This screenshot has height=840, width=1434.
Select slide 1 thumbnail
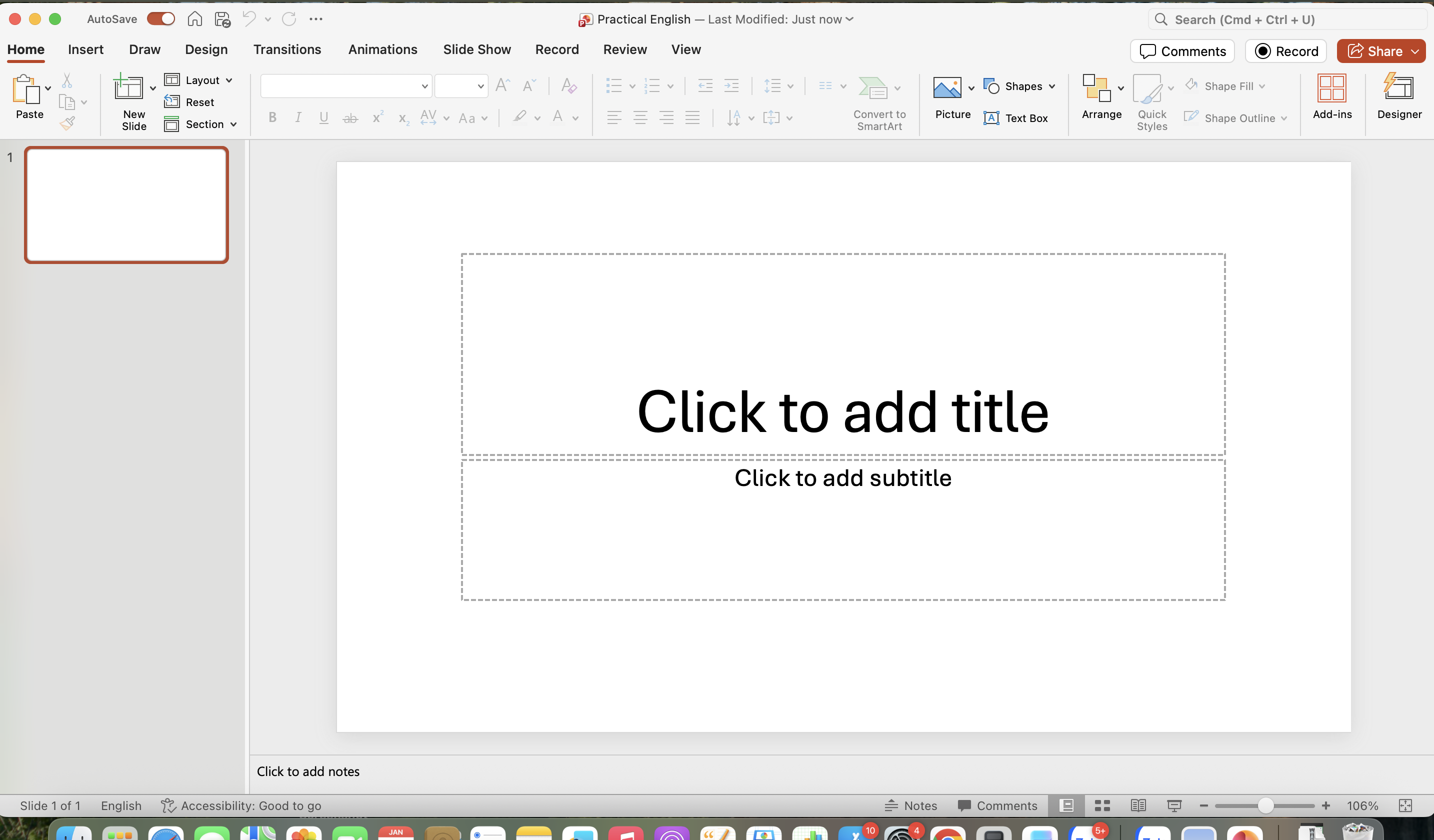tap(126, 205)
